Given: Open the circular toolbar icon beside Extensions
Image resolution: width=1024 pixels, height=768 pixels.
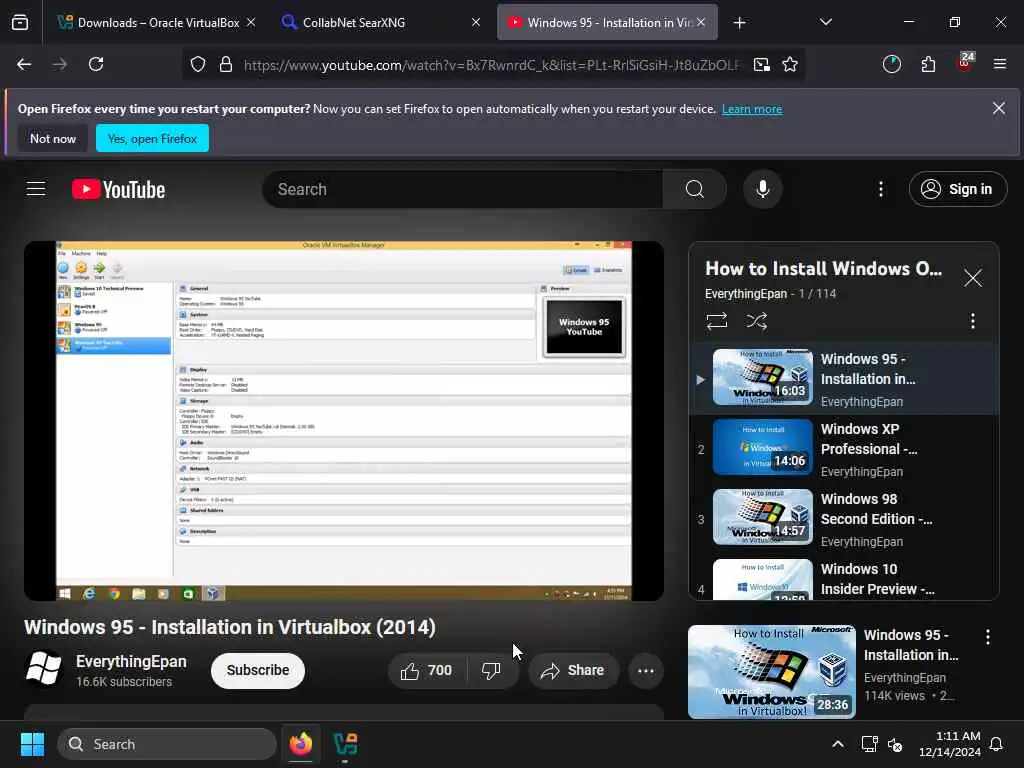Looking at the screenshot, I should pyautogui.click(x=891, y=64).
